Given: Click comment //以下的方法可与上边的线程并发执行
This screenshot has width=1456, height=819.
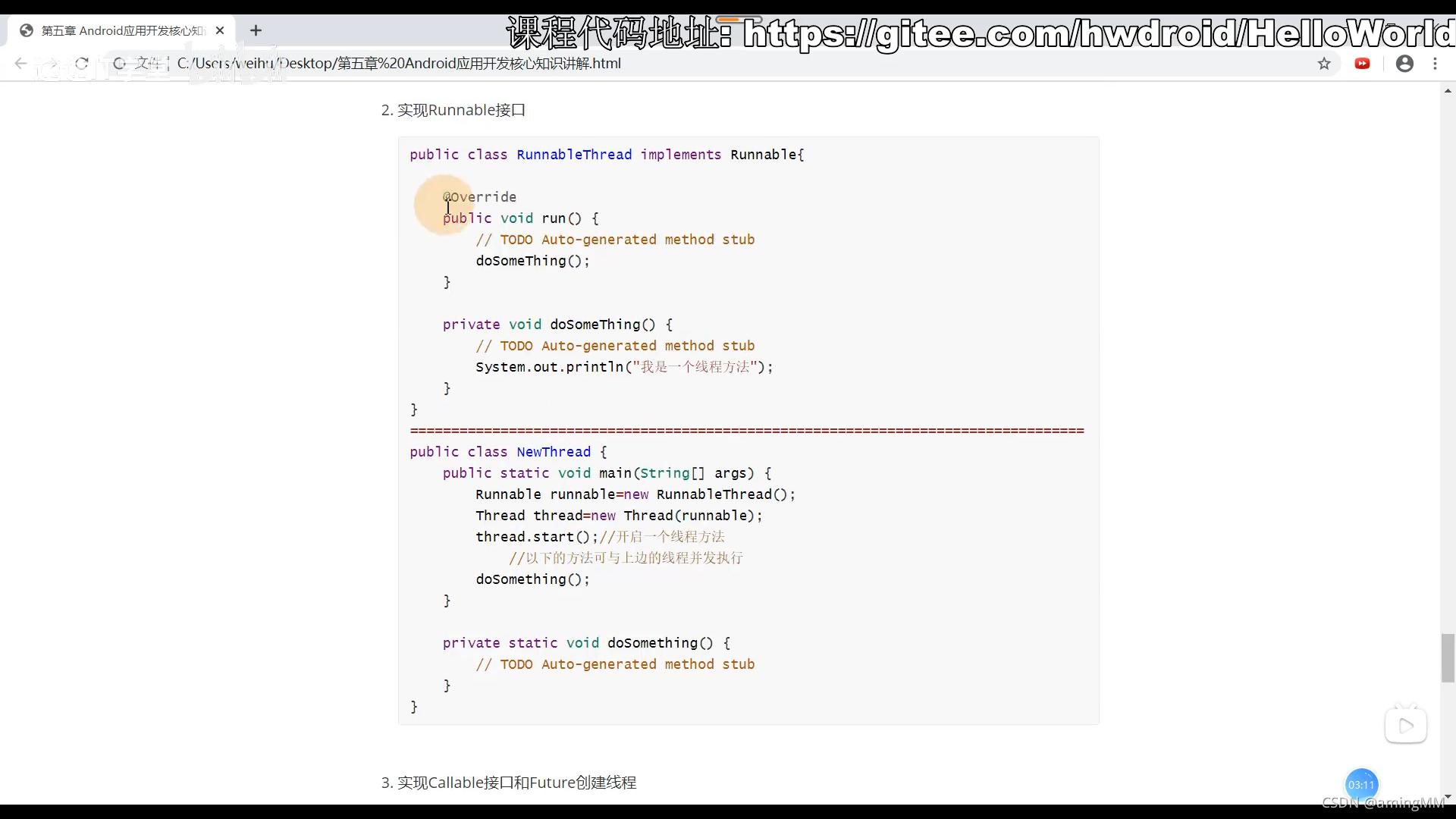Looking at the screenshot, I should (x=626, y=558).
